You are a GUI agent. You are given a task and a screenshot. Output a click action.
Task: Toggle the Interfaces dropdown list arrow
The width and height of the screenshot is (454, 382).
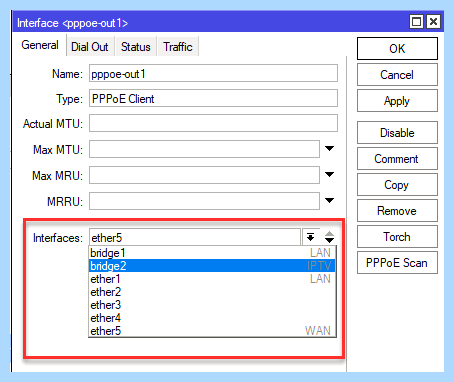(310, 237)
